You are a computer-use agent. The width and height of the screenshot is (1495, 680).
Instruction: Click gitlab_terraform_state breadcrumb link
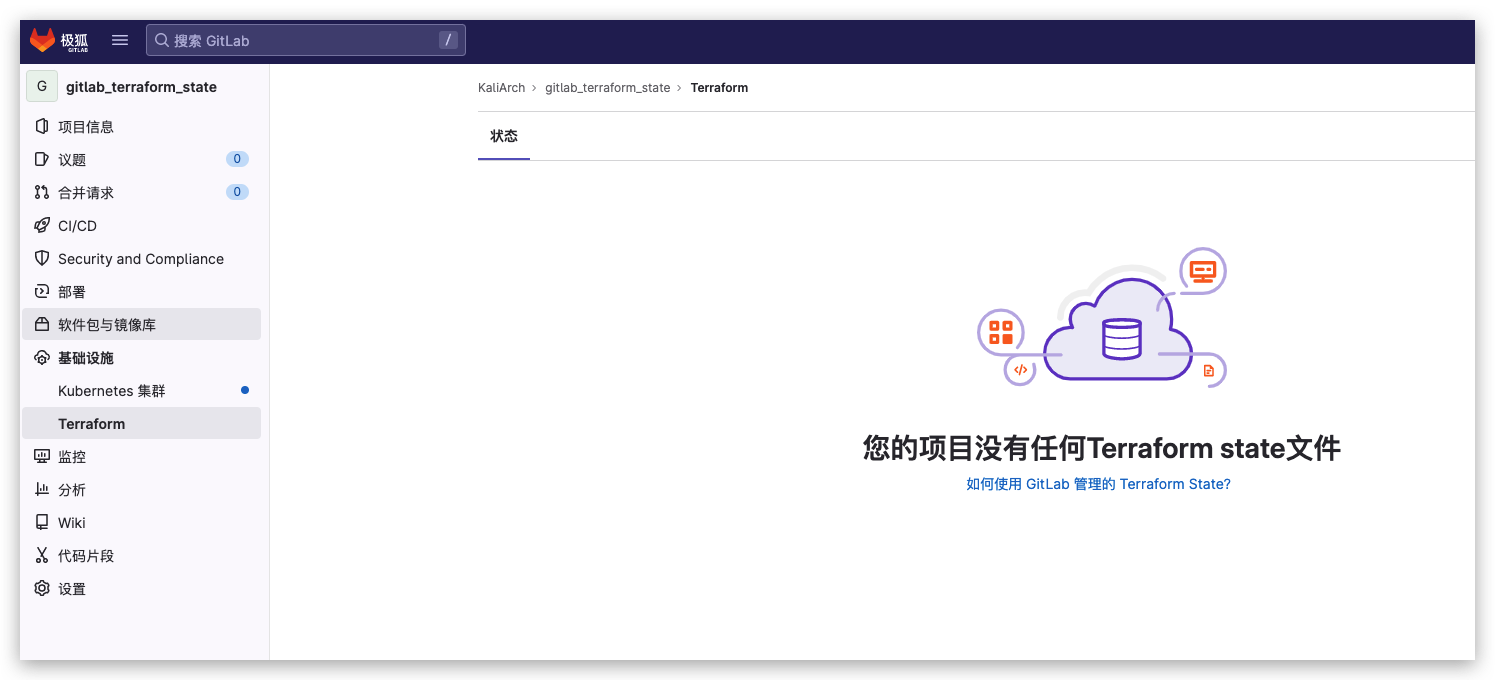[x=607, y=88]
